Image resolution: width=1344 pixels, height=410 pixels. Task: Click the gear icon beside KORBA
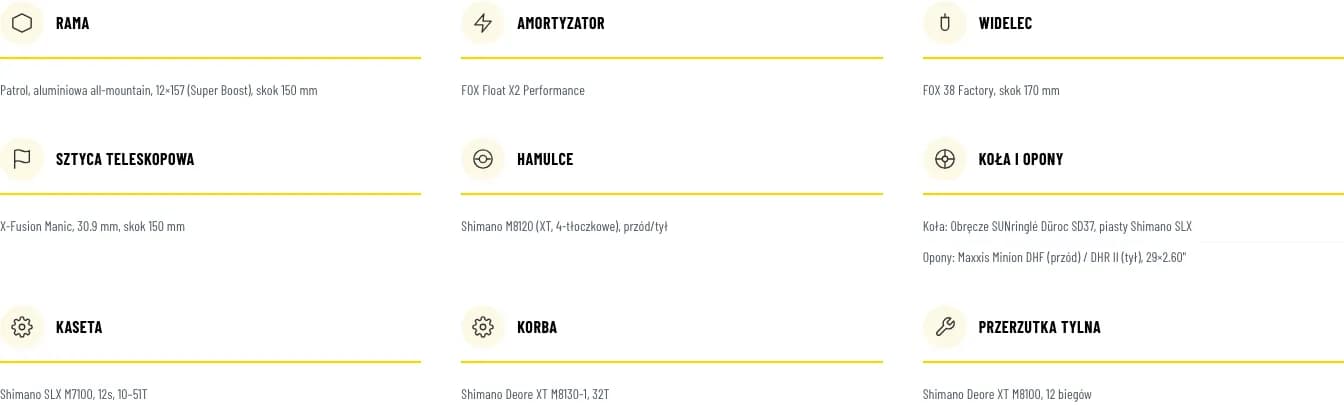click(x=482, y=327)
